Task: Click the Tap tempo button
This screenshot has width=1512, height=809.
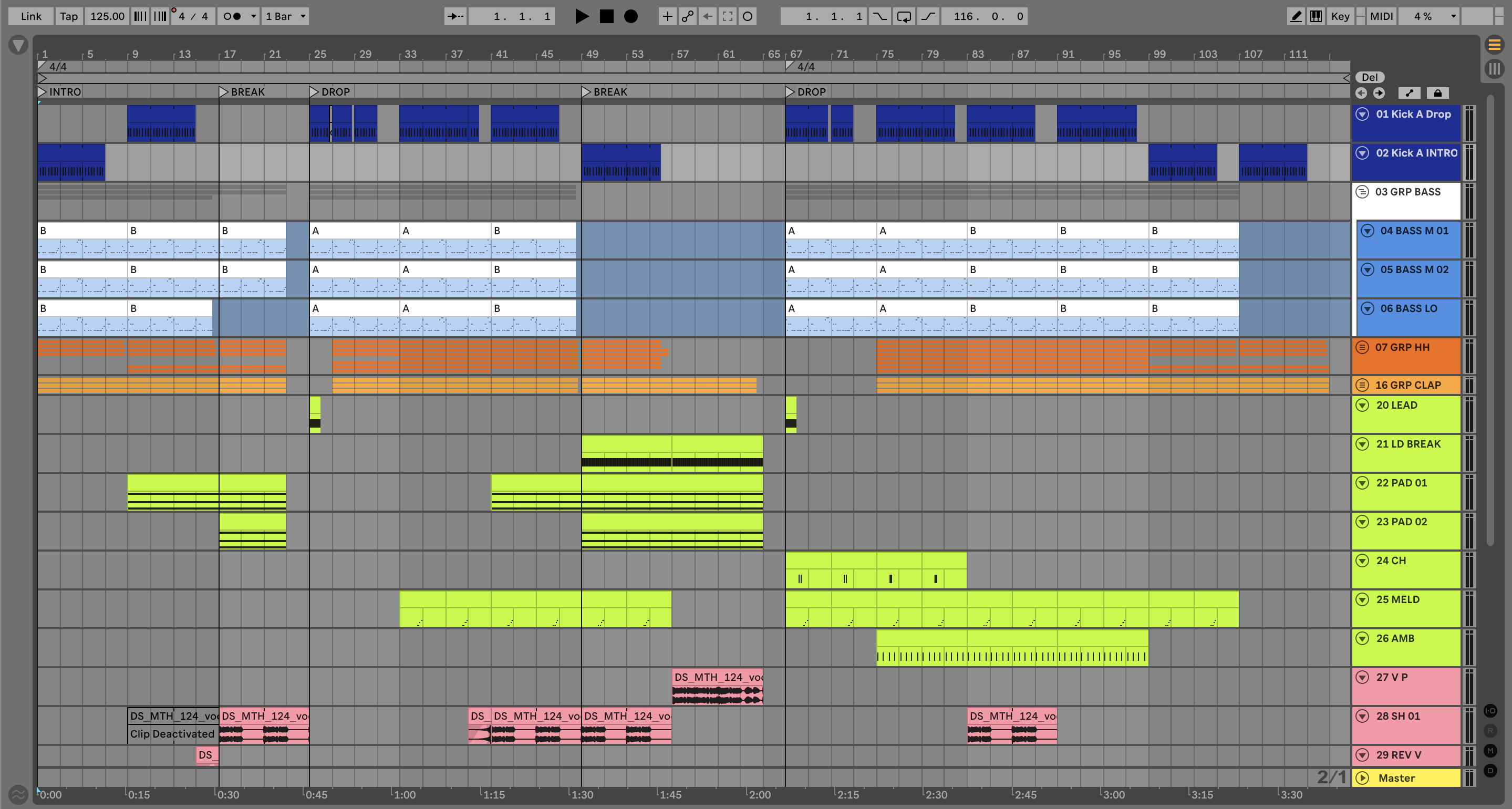Action: point(69,16)
